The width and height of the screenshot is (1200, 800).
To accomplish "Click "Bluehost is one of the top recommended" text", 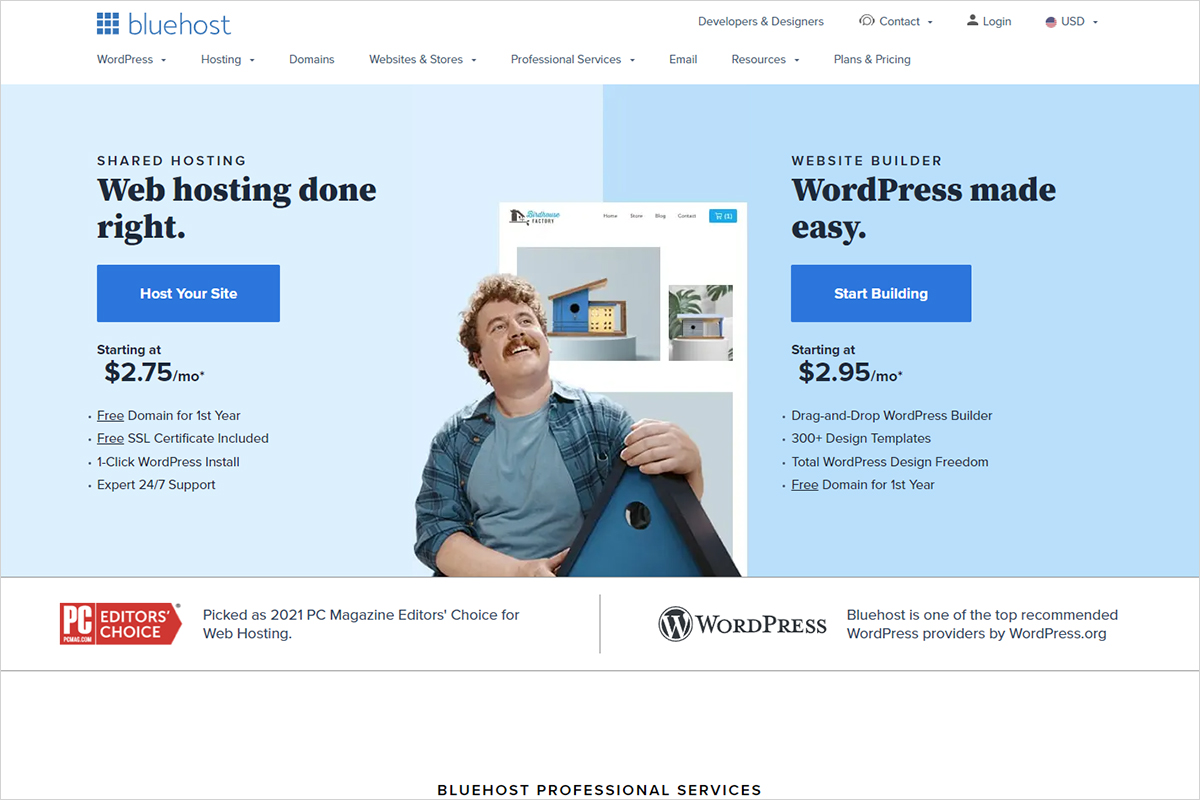I will 982,615.
